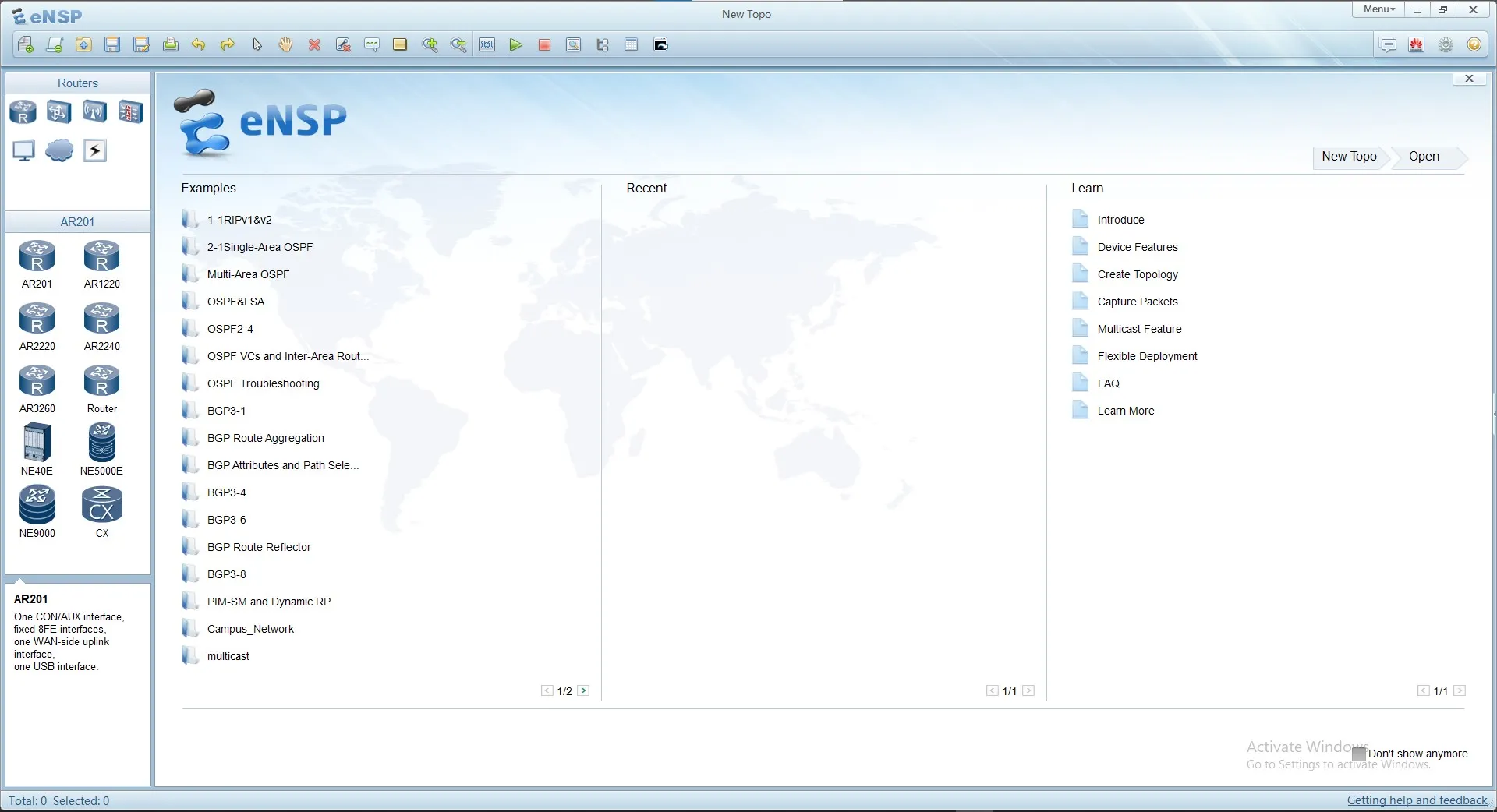Go to next Examples page arrow
Viewport: 1497px width, 812px height.
coord(583,690)
